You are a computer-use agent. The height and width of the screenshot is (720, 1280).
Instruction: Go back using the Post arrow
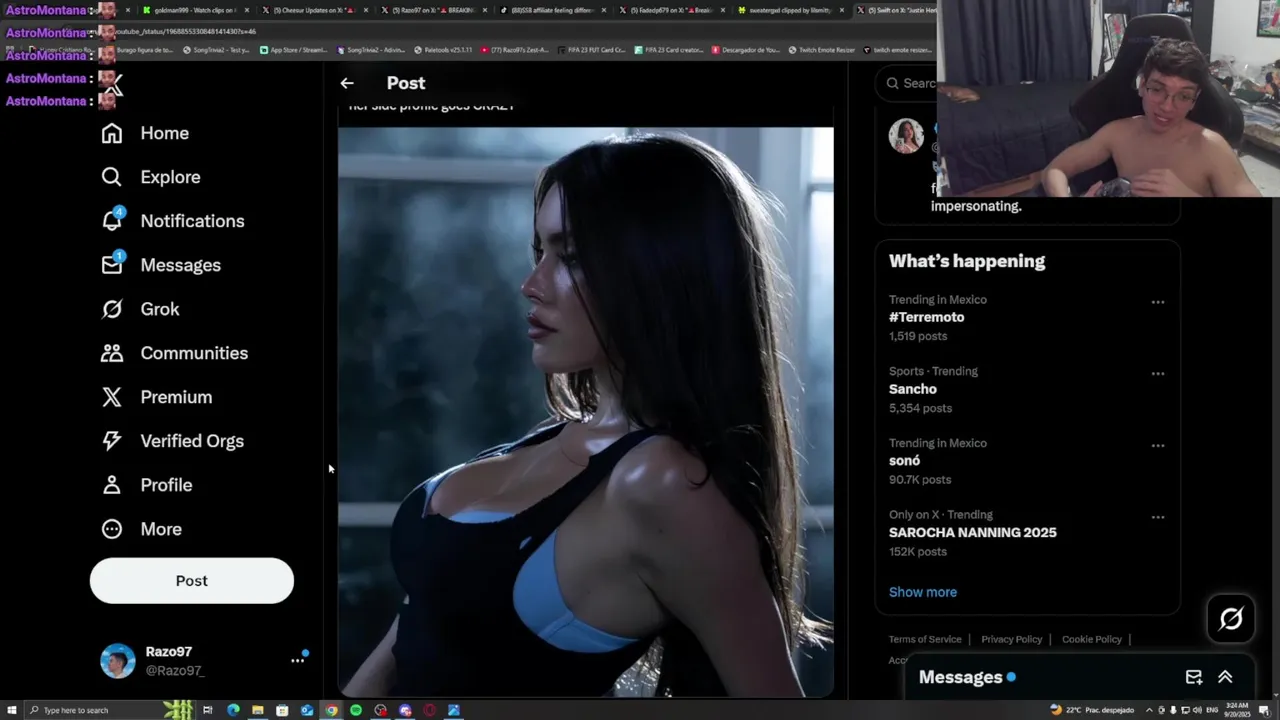coord(347,83)
